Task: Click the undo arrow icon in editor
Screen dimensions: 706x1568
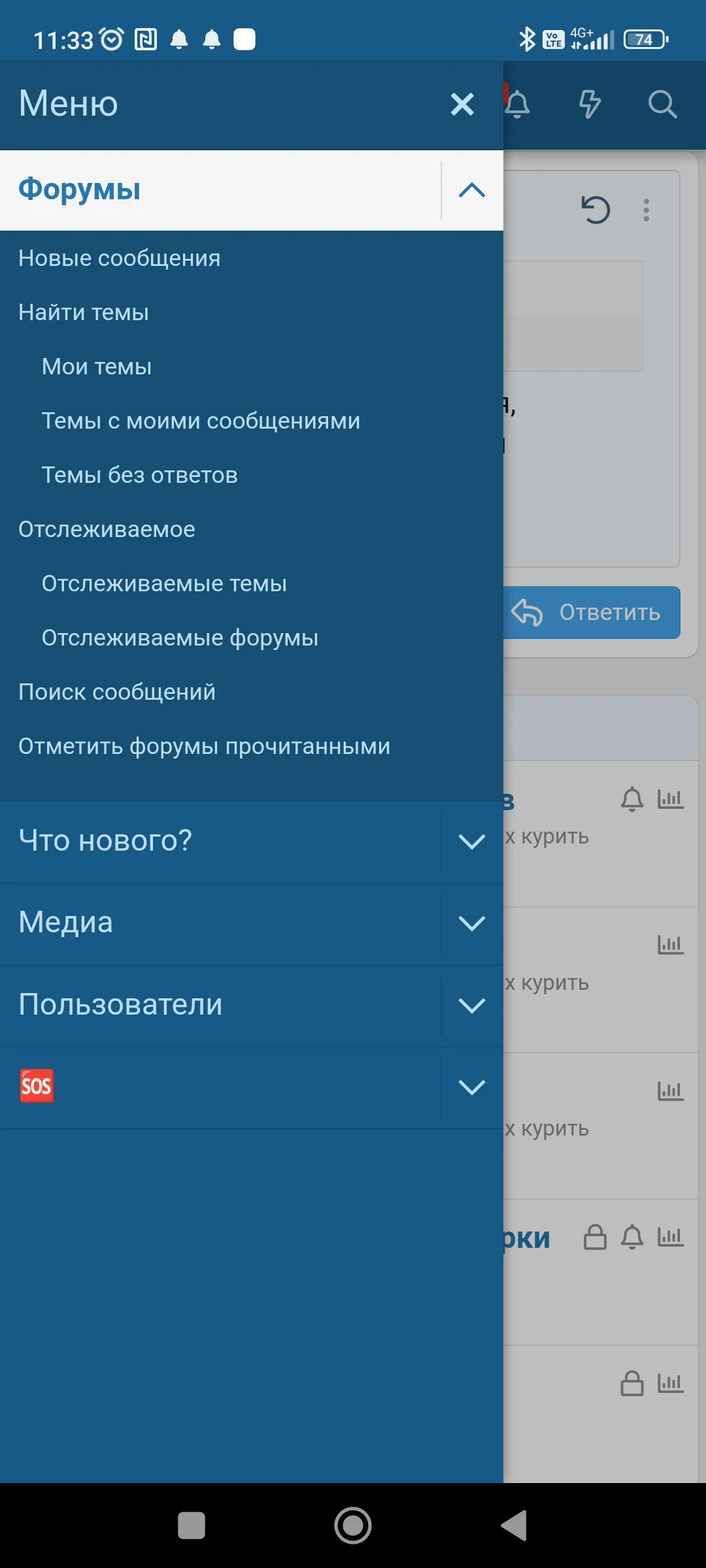Action: tap(596, 210)
